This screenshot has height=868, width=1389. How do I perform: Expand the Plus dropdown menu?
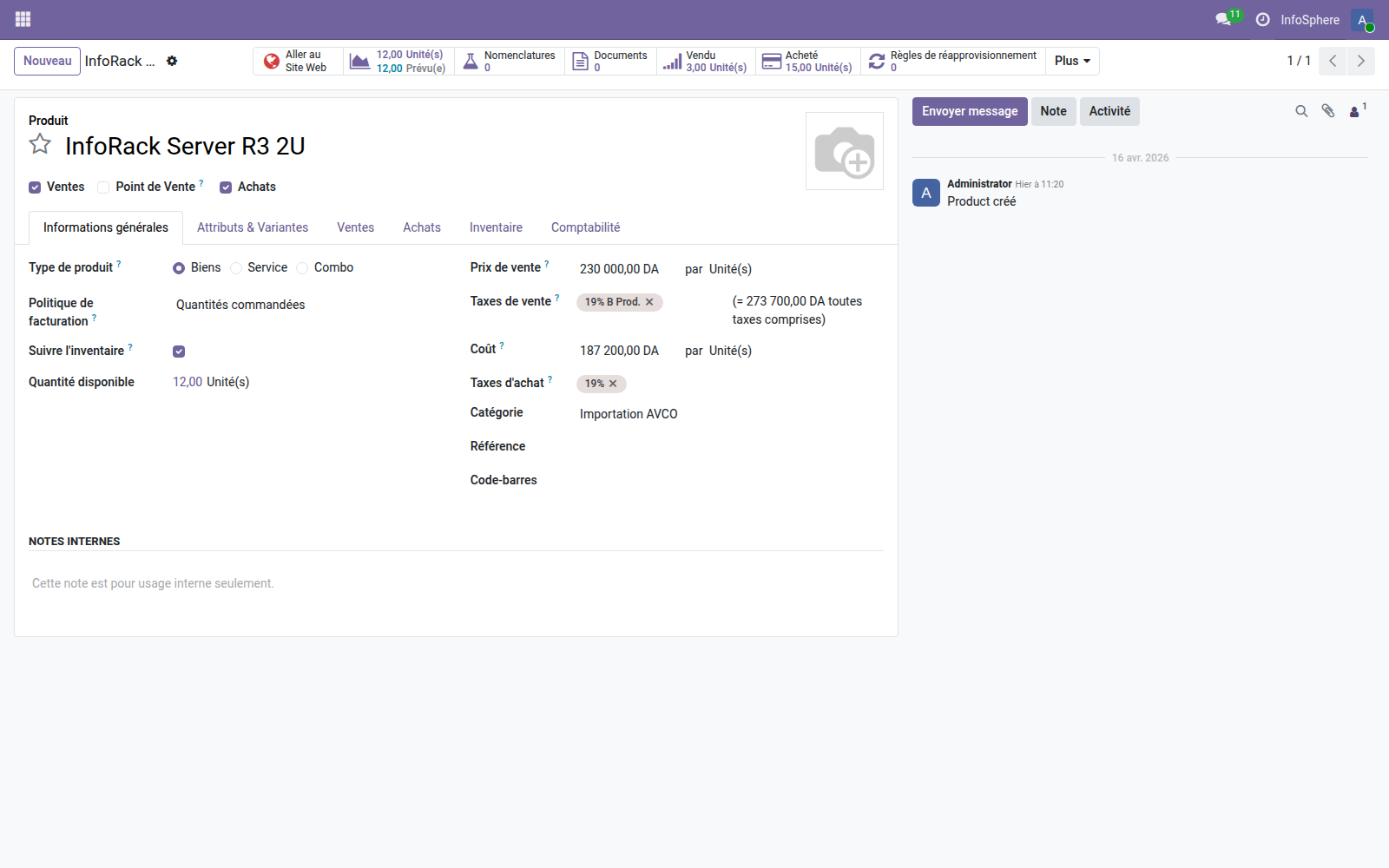[x=1072, y=61]
